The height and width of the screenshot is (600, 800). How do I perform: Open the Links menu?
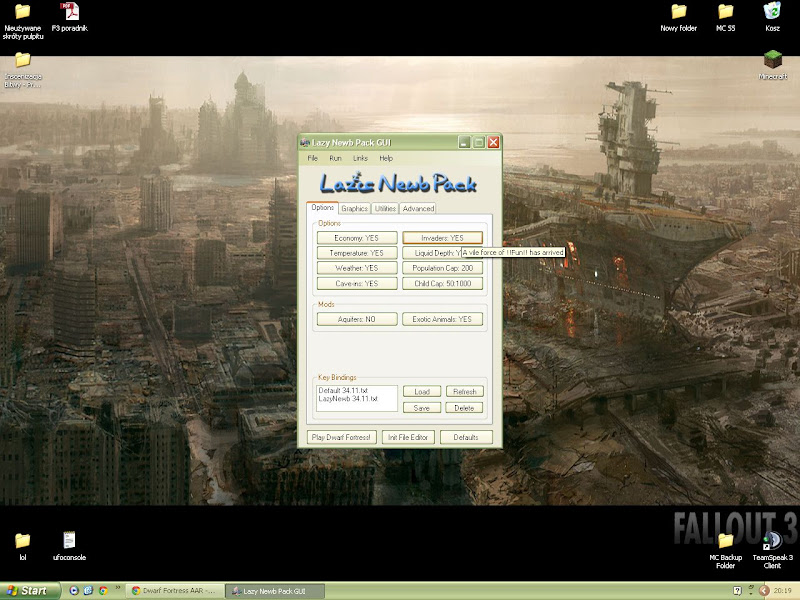tap(360, 158)
